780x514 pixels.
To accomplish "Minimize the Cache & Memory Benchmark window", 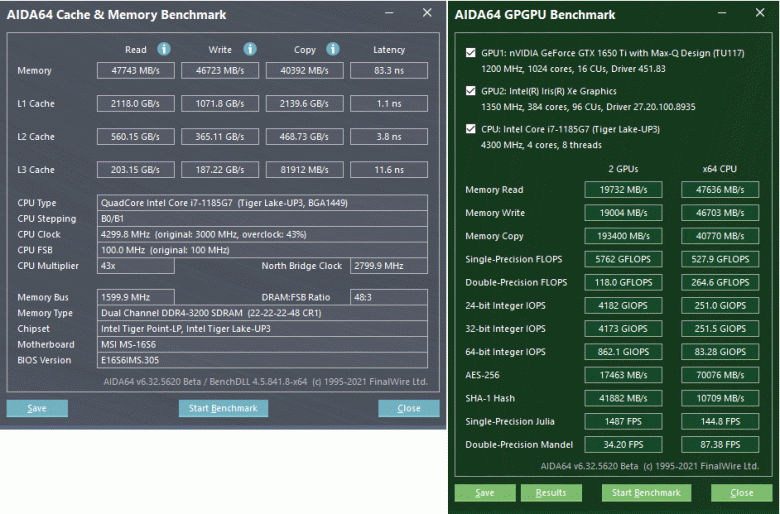I will click(391, 14).
